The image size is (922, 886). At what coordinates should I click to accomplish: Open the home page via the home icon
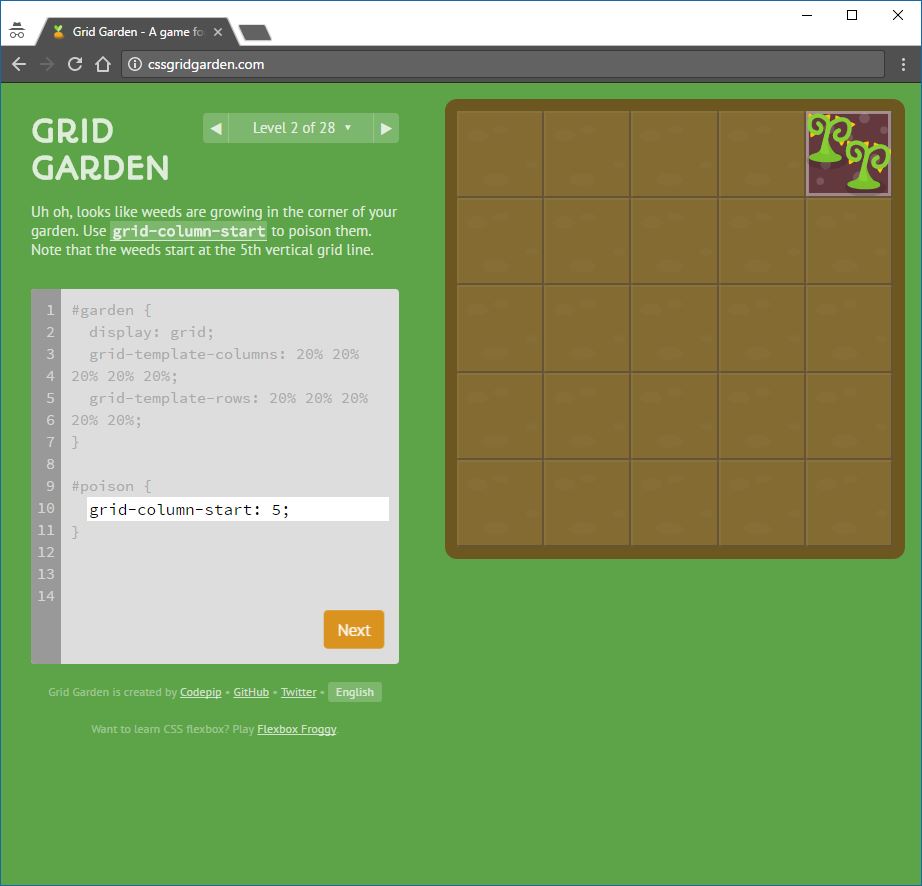(x=104, y=63)
